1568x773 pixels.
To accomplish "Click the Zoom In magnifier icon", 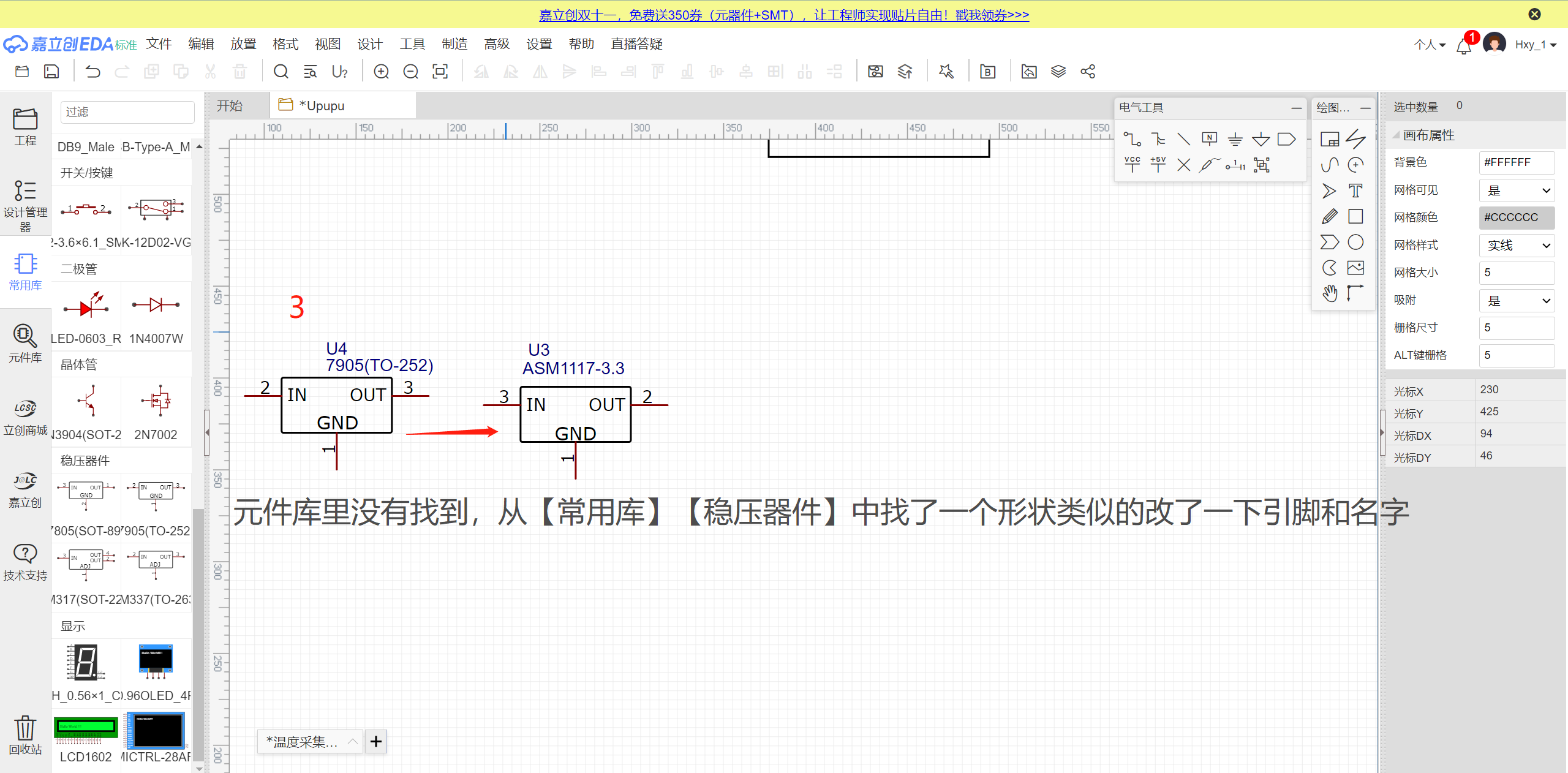I will coord(381,72).
